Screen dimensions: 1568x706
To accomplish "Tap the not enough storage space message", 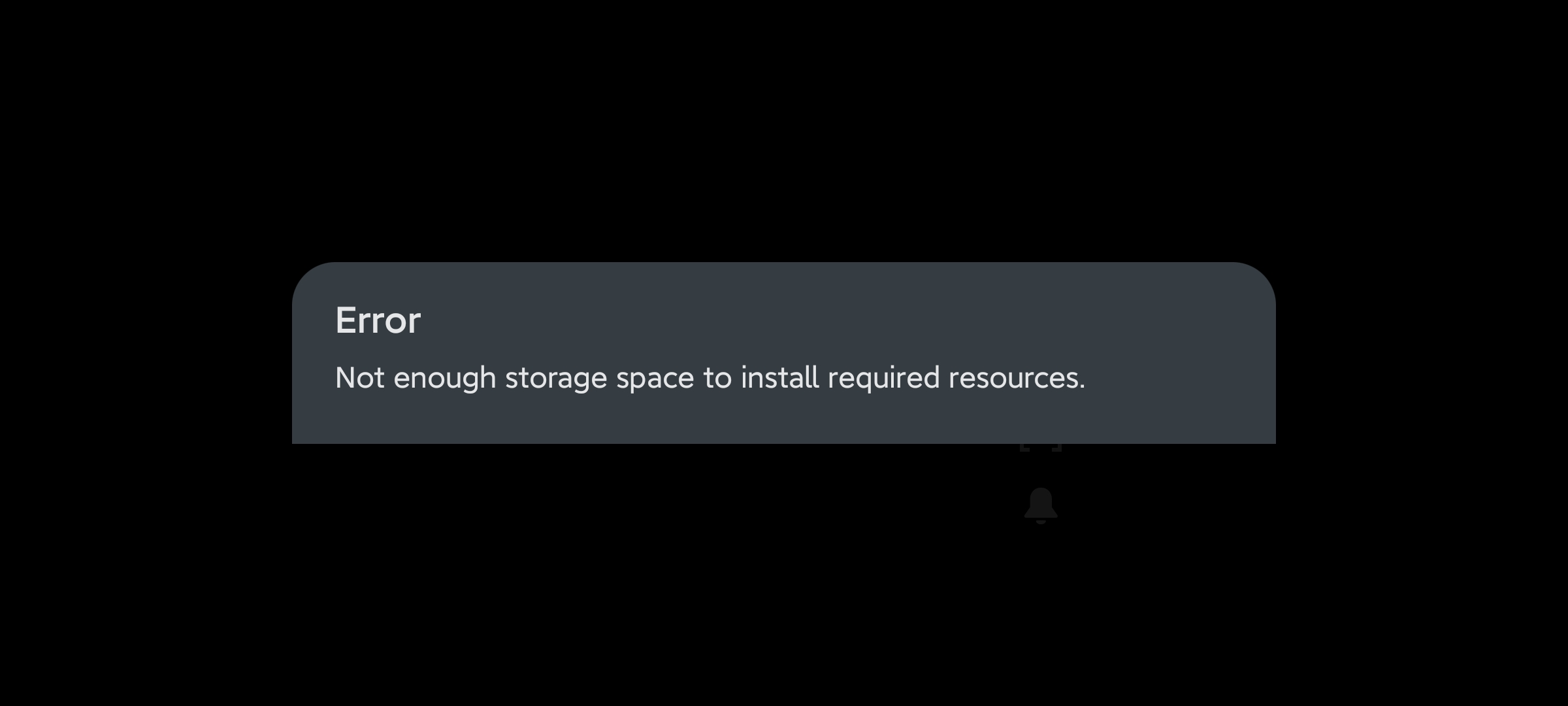I will pyautogui.click(x=710, y=378).
